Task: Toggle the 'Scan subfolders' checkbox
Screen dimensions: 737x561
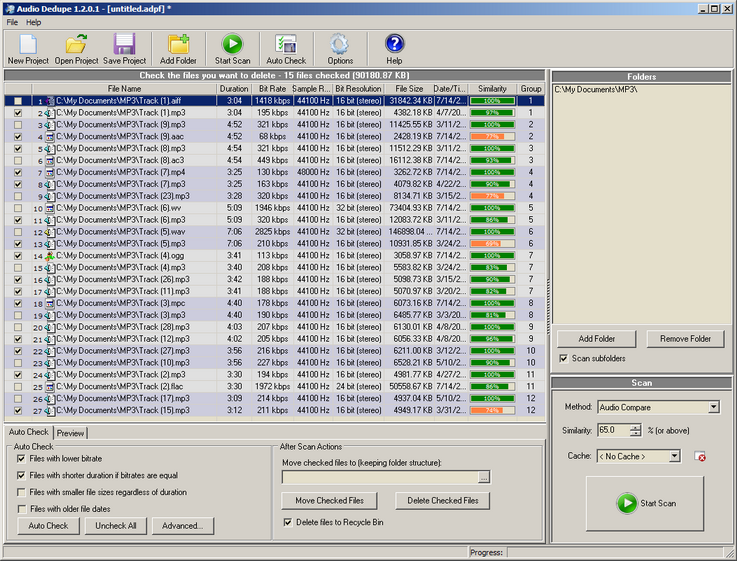Action: [x=563, y=358]
